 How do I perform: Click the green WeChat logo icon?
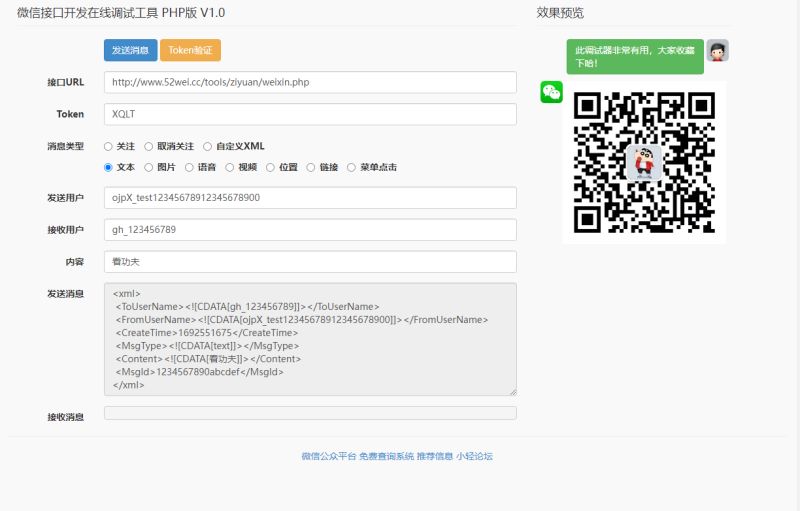click(x=551, y=92)
